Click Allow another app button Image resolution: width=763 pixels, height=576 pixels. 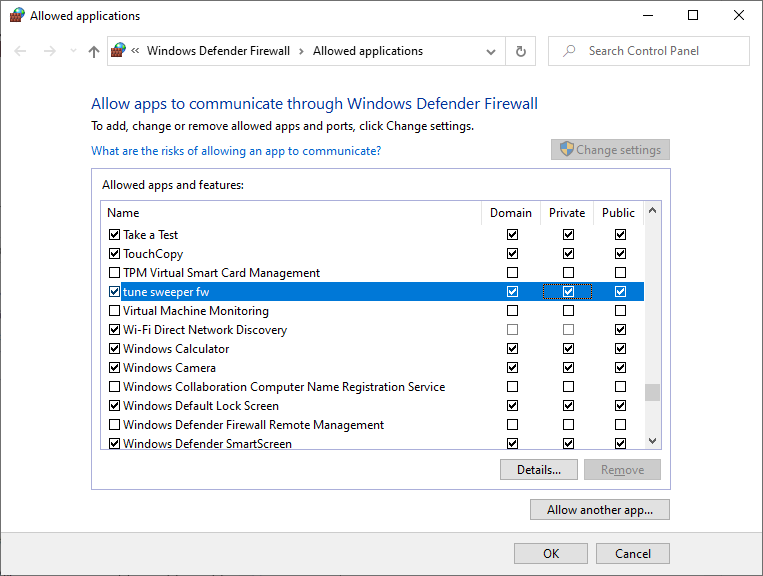click(x=600, y=510)
